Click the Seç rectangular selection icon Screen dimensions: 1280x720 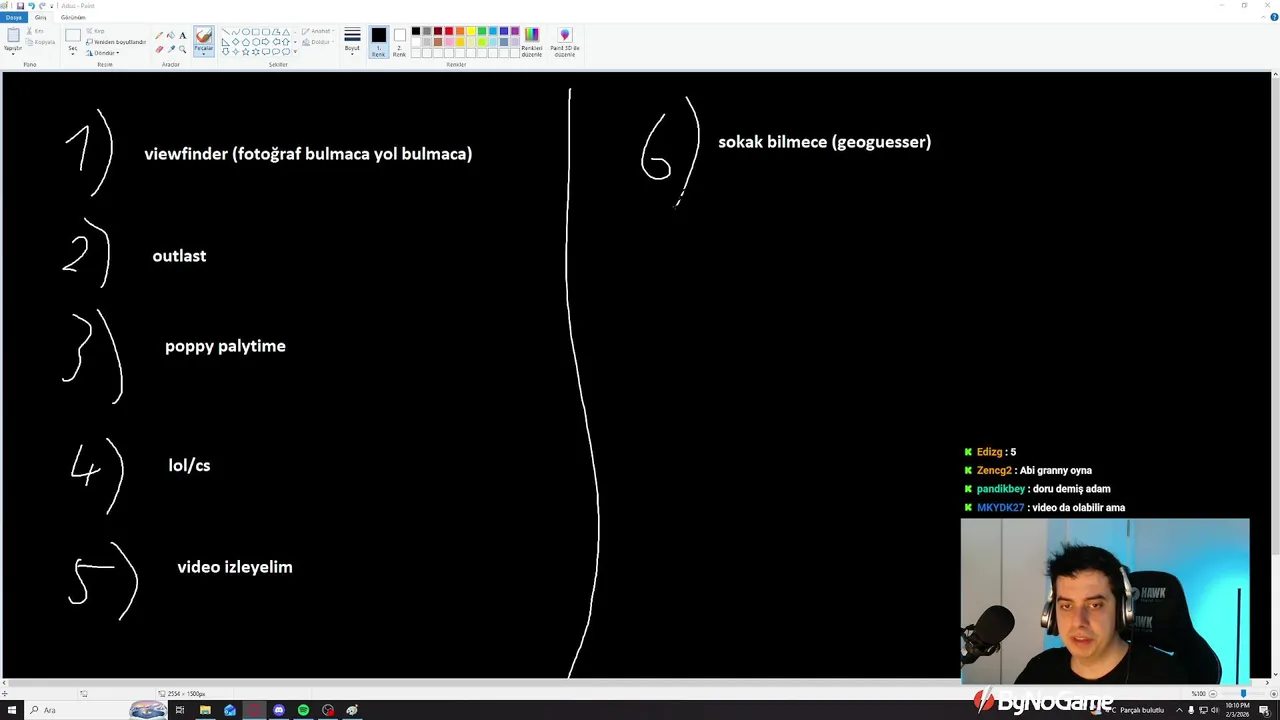(x=73, y=35)
